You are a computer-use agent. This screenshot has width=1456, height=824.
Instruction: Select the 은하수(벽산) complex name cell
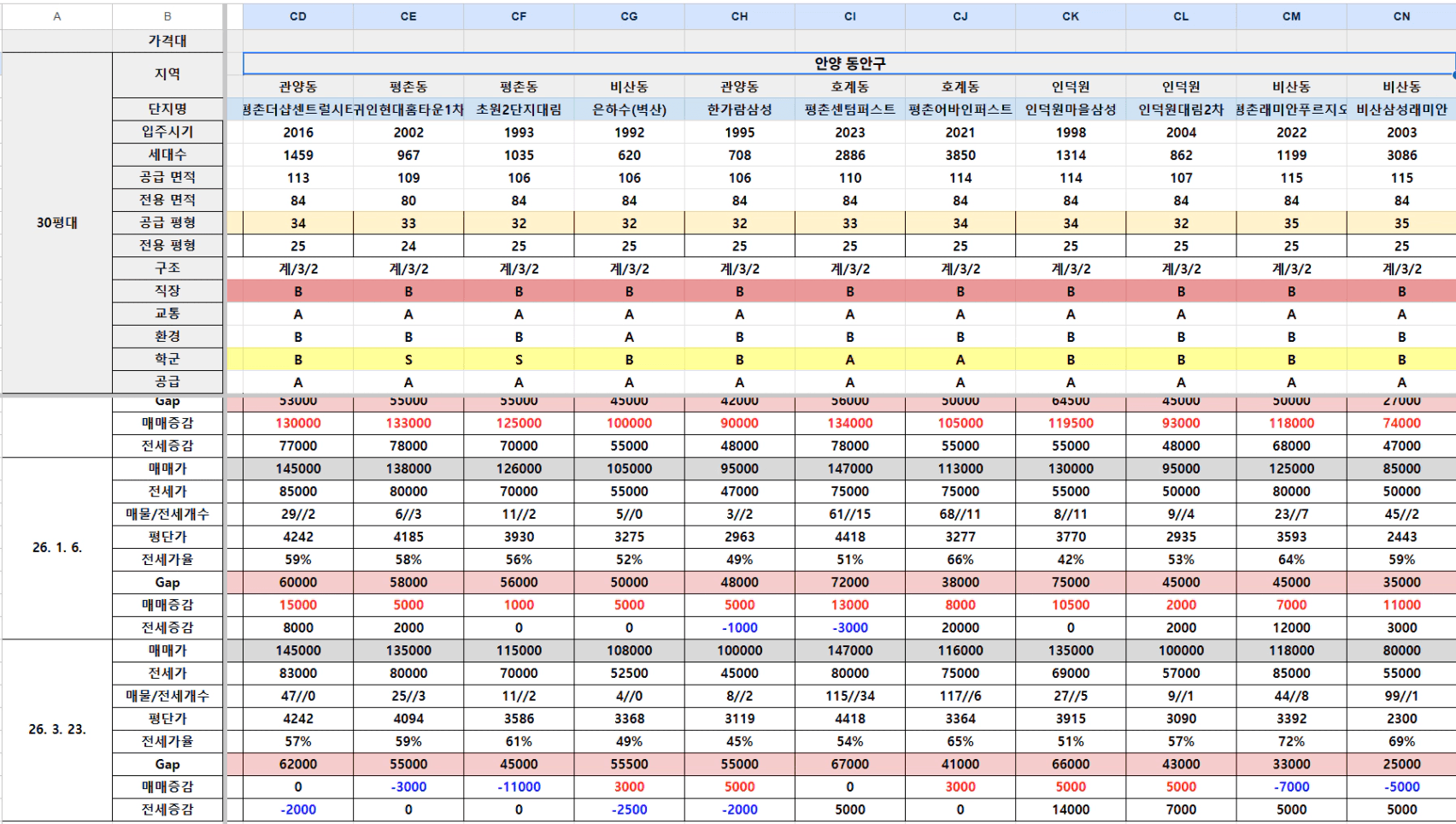click(629, 109)
